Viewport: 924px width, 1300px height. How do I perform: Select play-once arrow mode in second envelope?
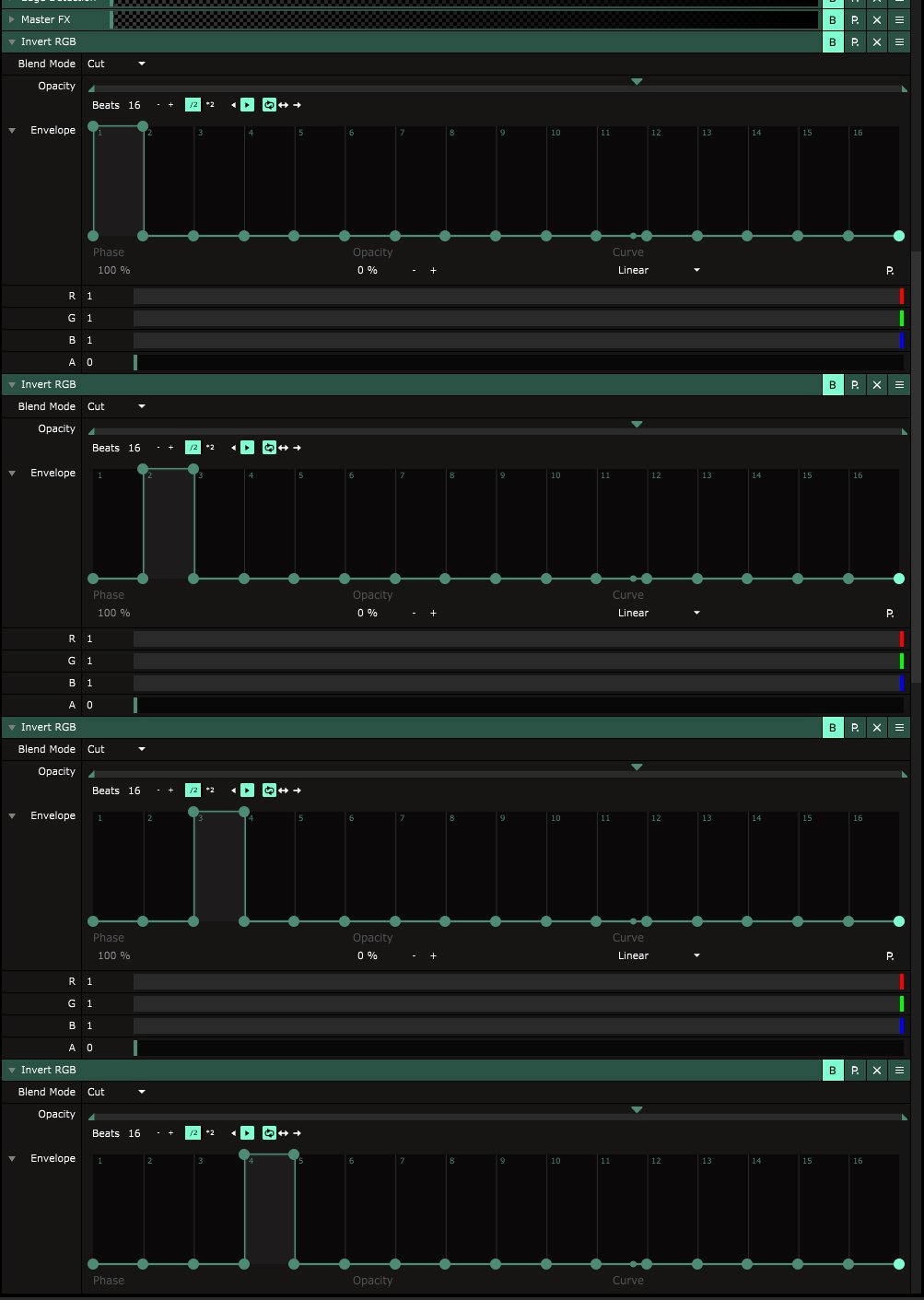pos(298,448)
